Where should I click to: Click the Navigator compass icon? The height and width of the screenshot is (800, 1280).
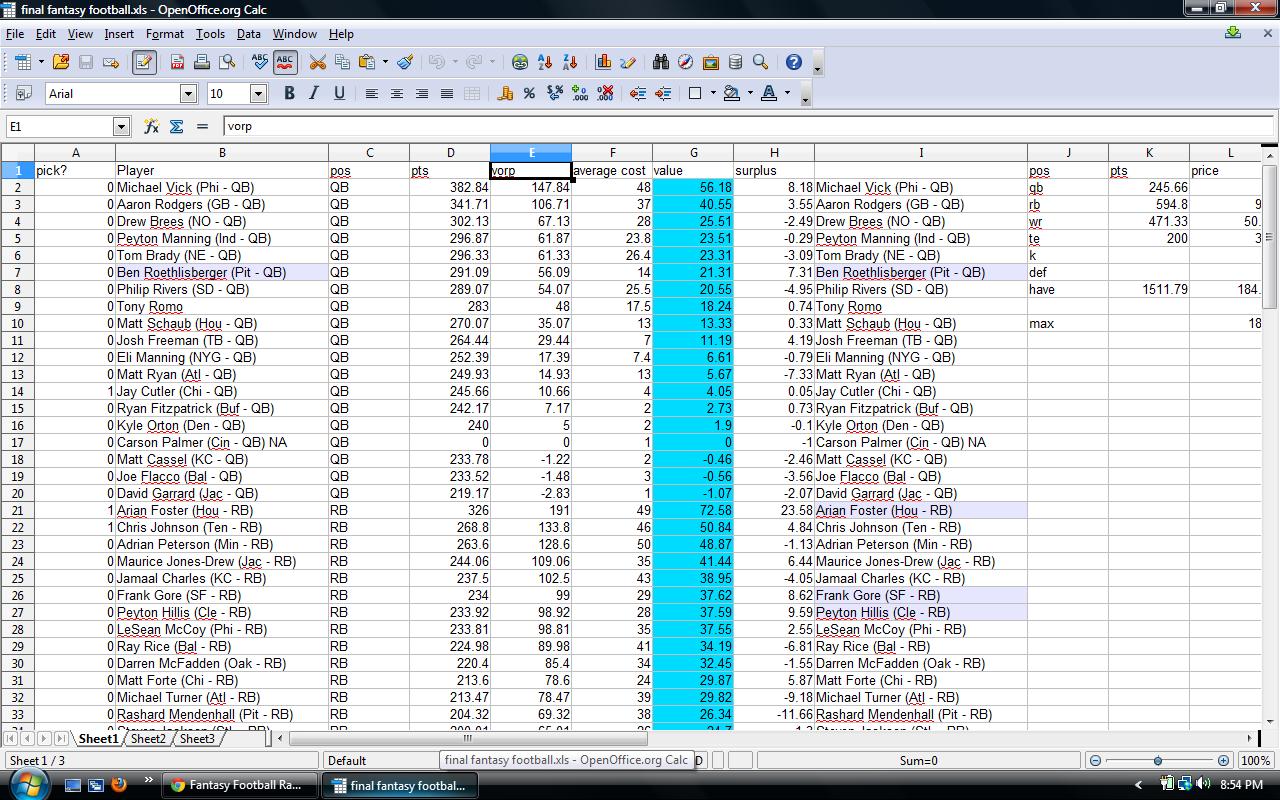[x=685, y=62]
